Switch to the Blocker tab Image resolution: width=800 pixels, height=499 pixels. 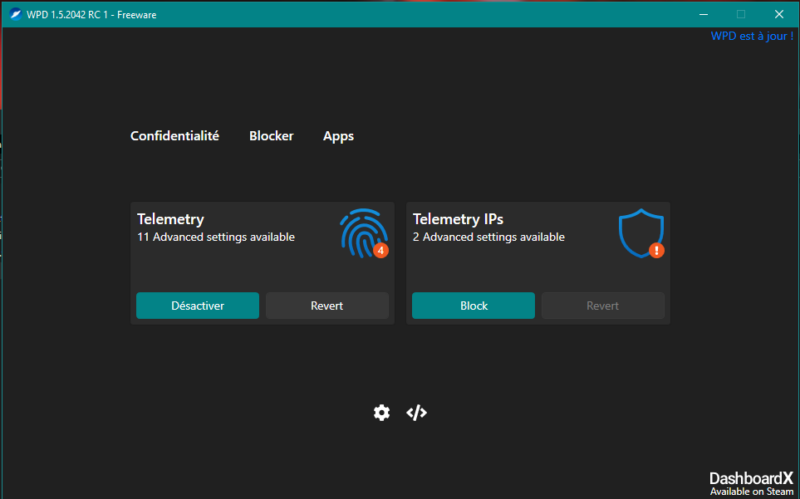coord(271,136)
